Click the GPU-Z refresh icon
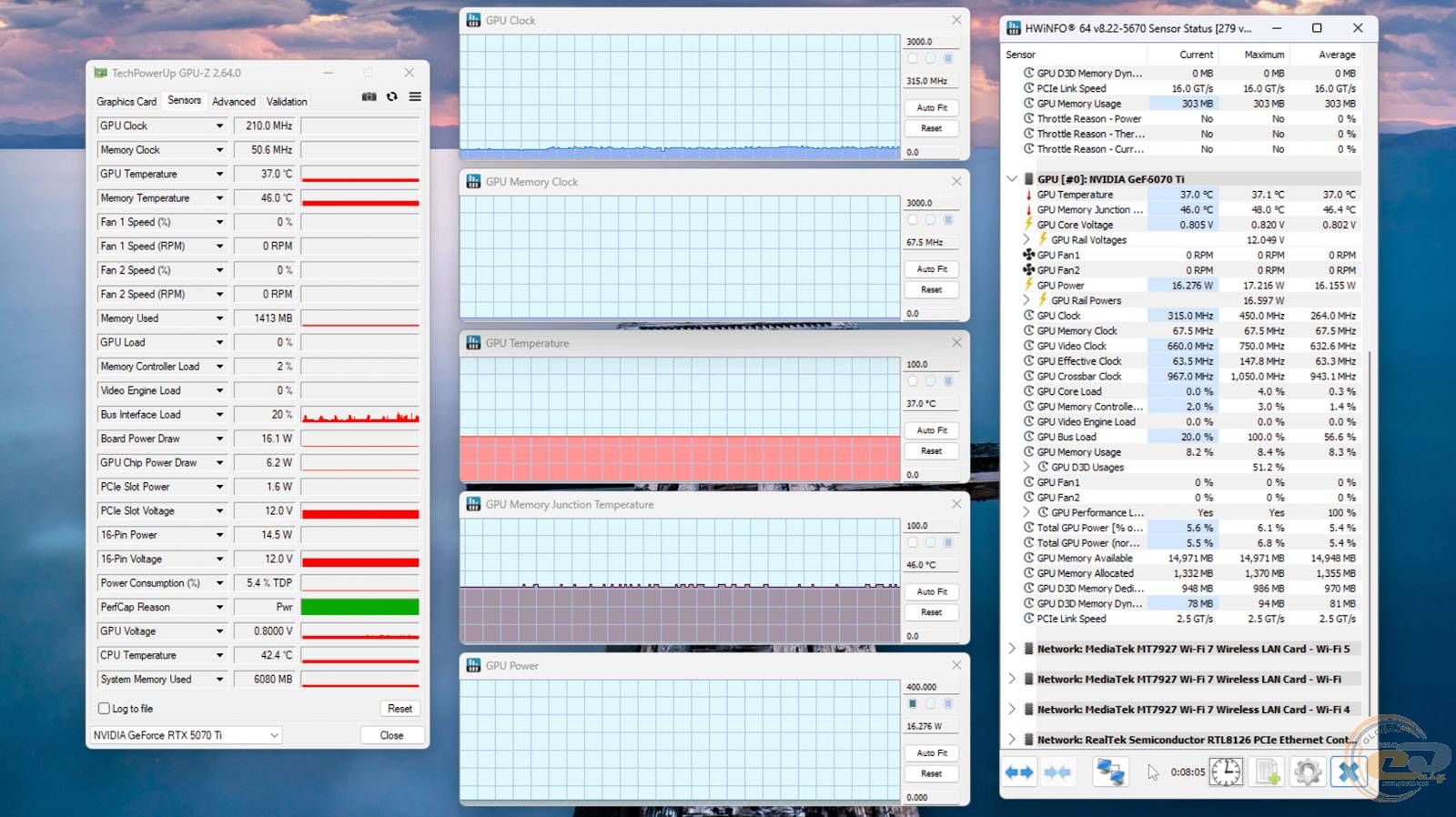 pos(392,96)
